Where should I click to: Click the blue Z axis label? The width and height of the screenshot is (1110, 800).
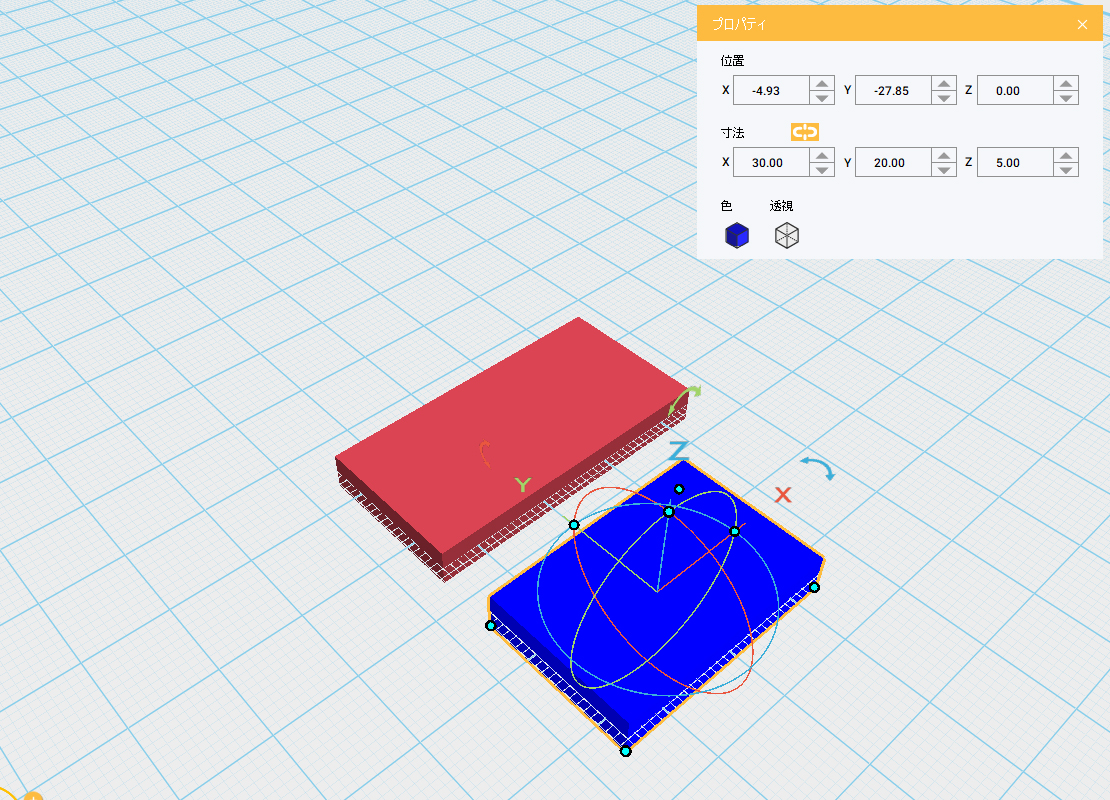click(679, 451)
